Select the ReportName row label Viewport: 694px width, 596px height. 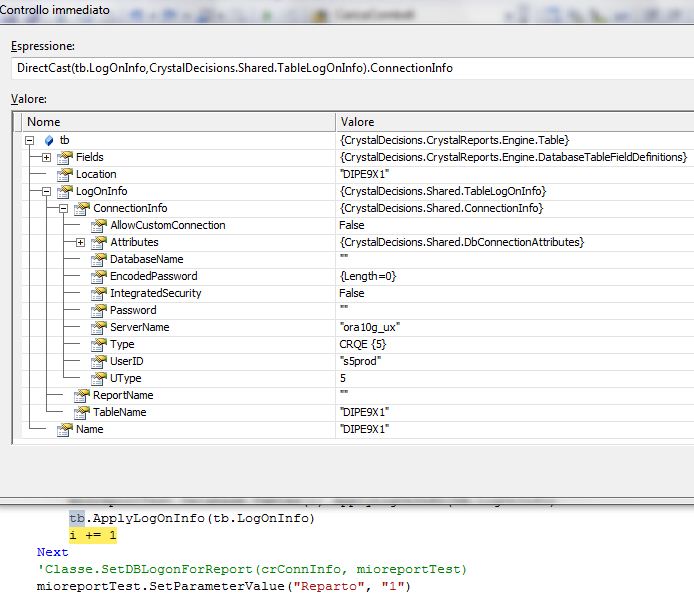[x=123, y=396]
